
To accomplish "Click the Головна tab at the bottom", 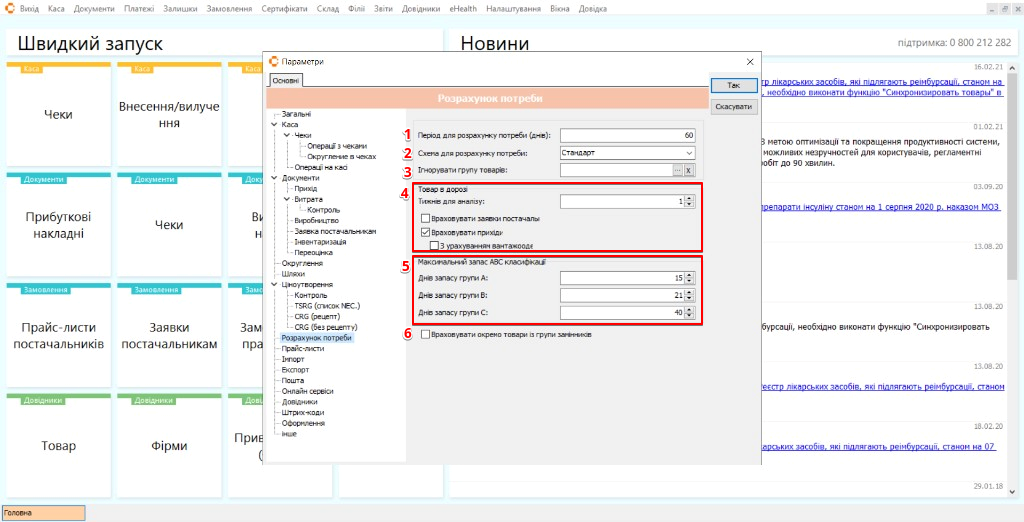I will tap(43, 513).
